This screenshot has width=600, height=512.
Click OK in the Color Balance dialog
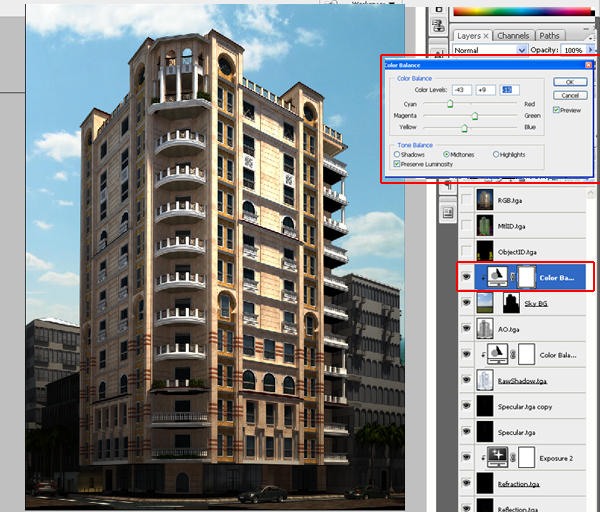pos(570,82)
